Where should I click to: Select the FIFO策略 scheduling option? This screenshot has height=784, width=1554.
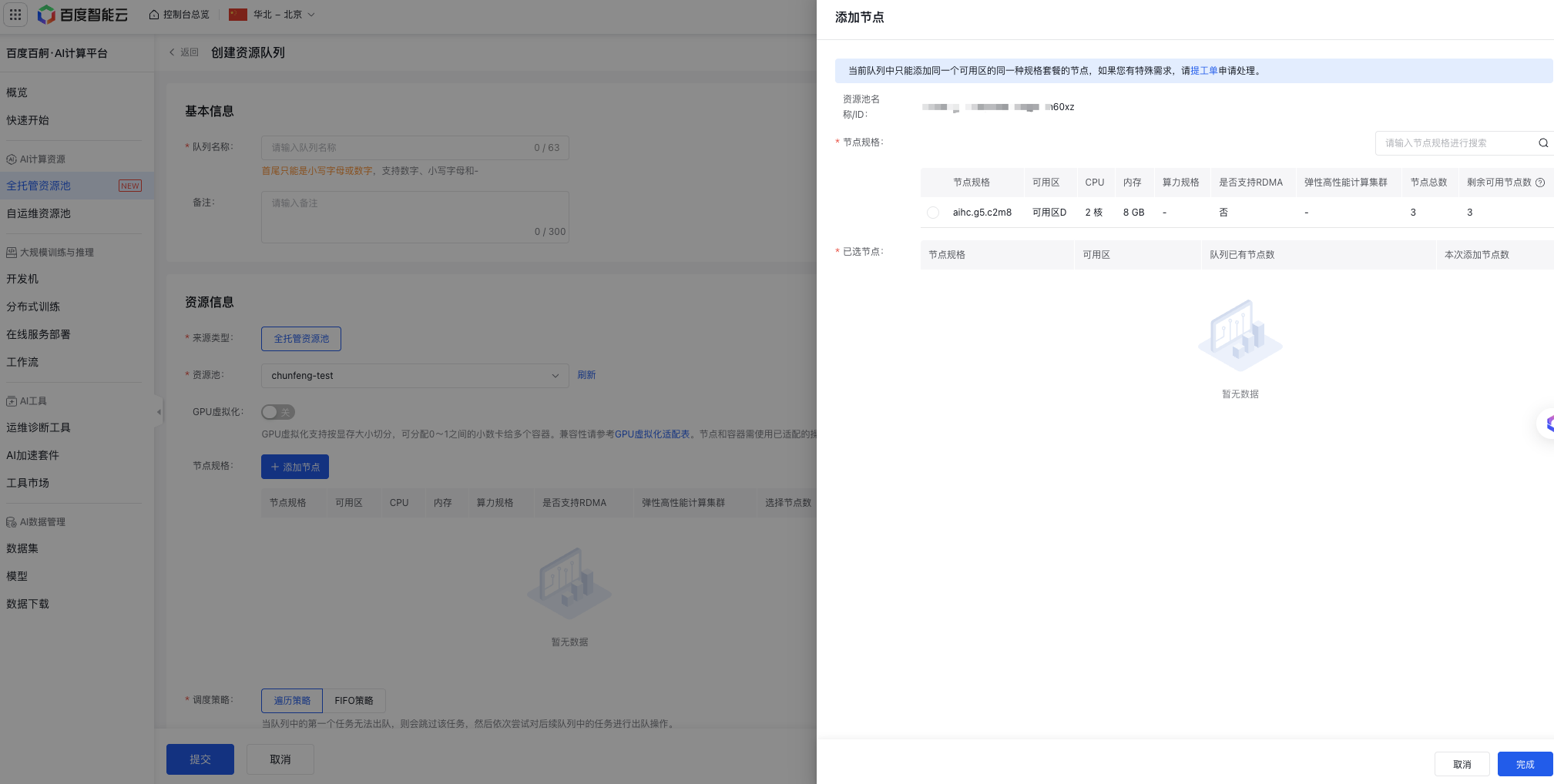click(x=354, y=701)
